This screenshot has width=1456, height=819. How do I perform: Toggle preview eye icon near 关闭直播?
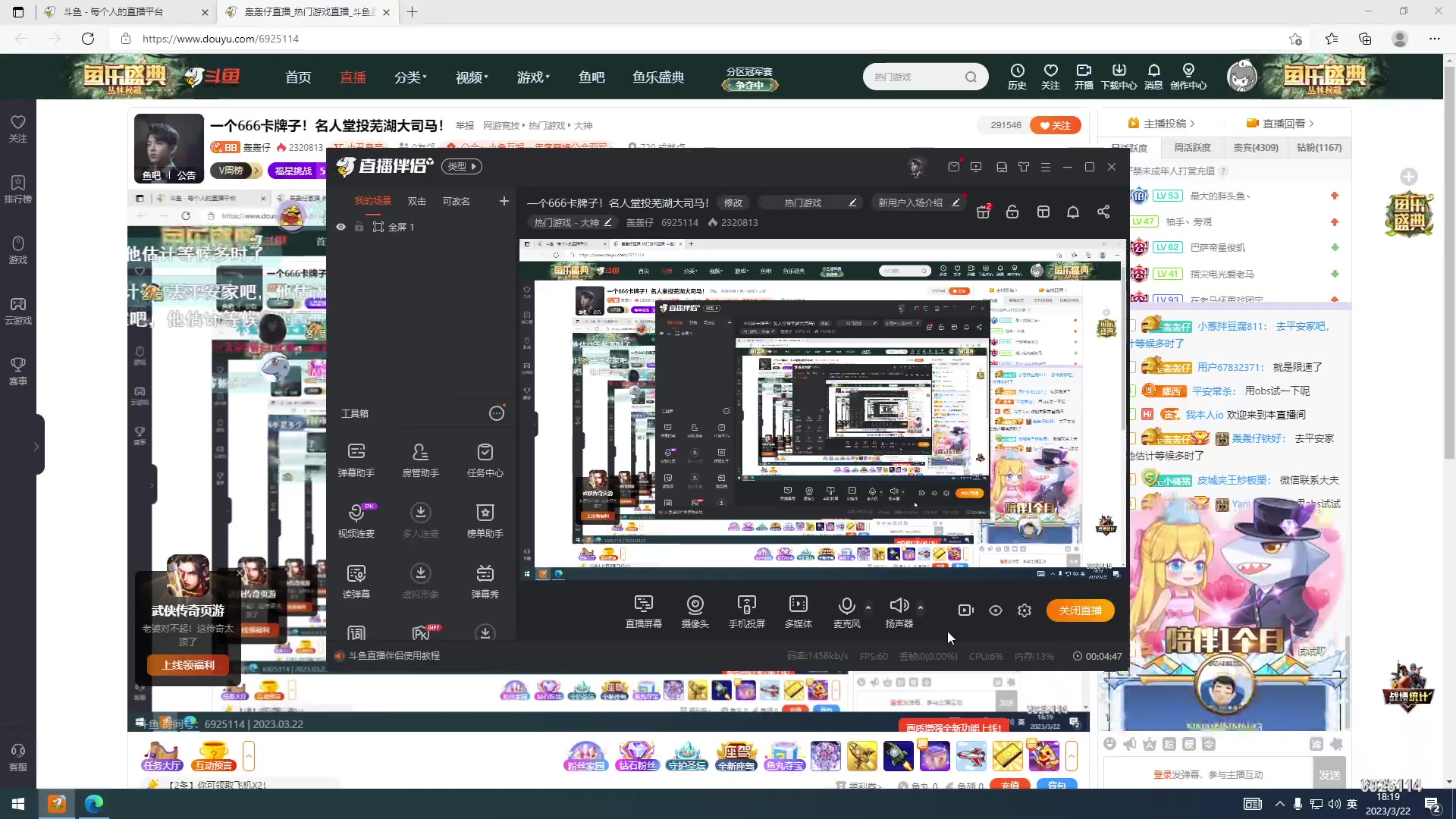[996, 610]
